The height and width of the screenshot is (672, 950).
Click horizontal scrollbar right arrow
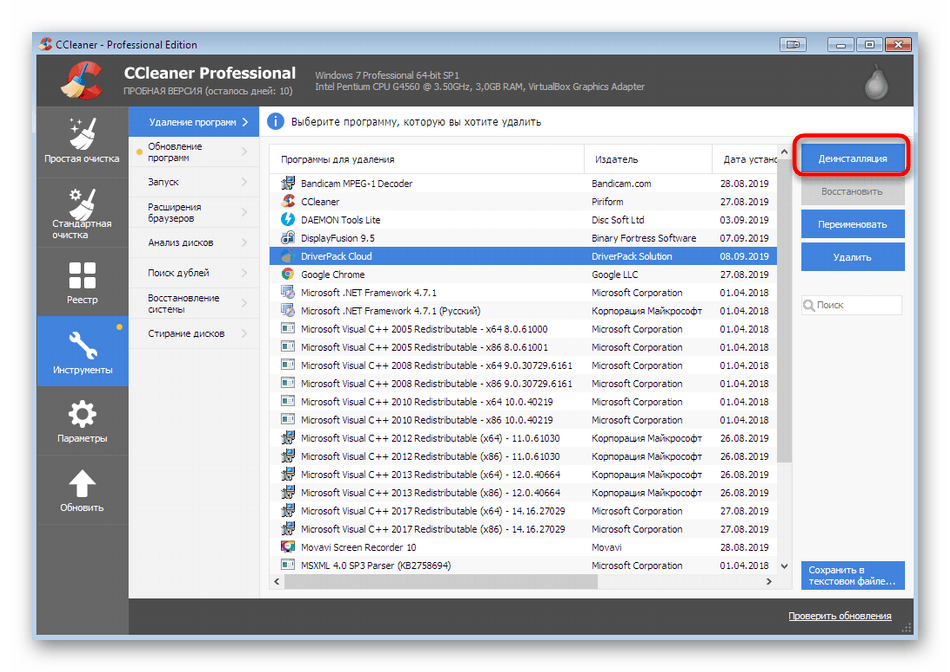pyautogui.click(x=769, y=582)
